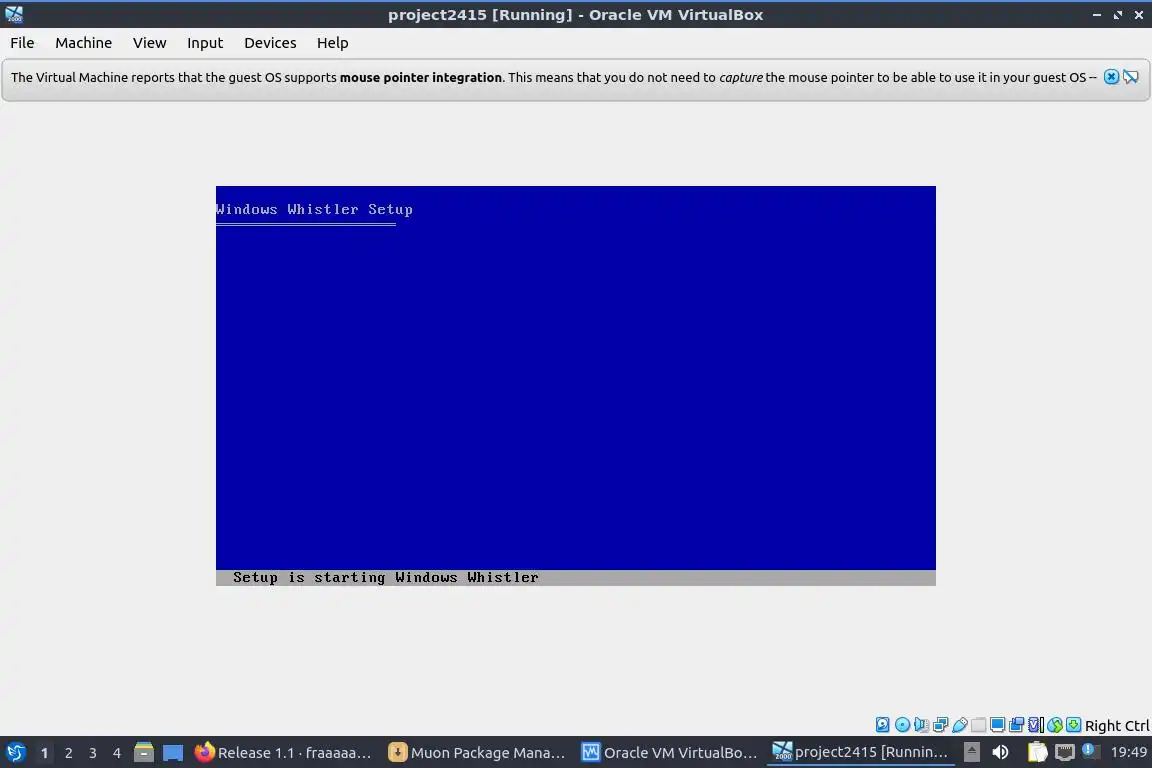
Task: Click the 19:49 taskbar clock
Action: pos(1128,752)
